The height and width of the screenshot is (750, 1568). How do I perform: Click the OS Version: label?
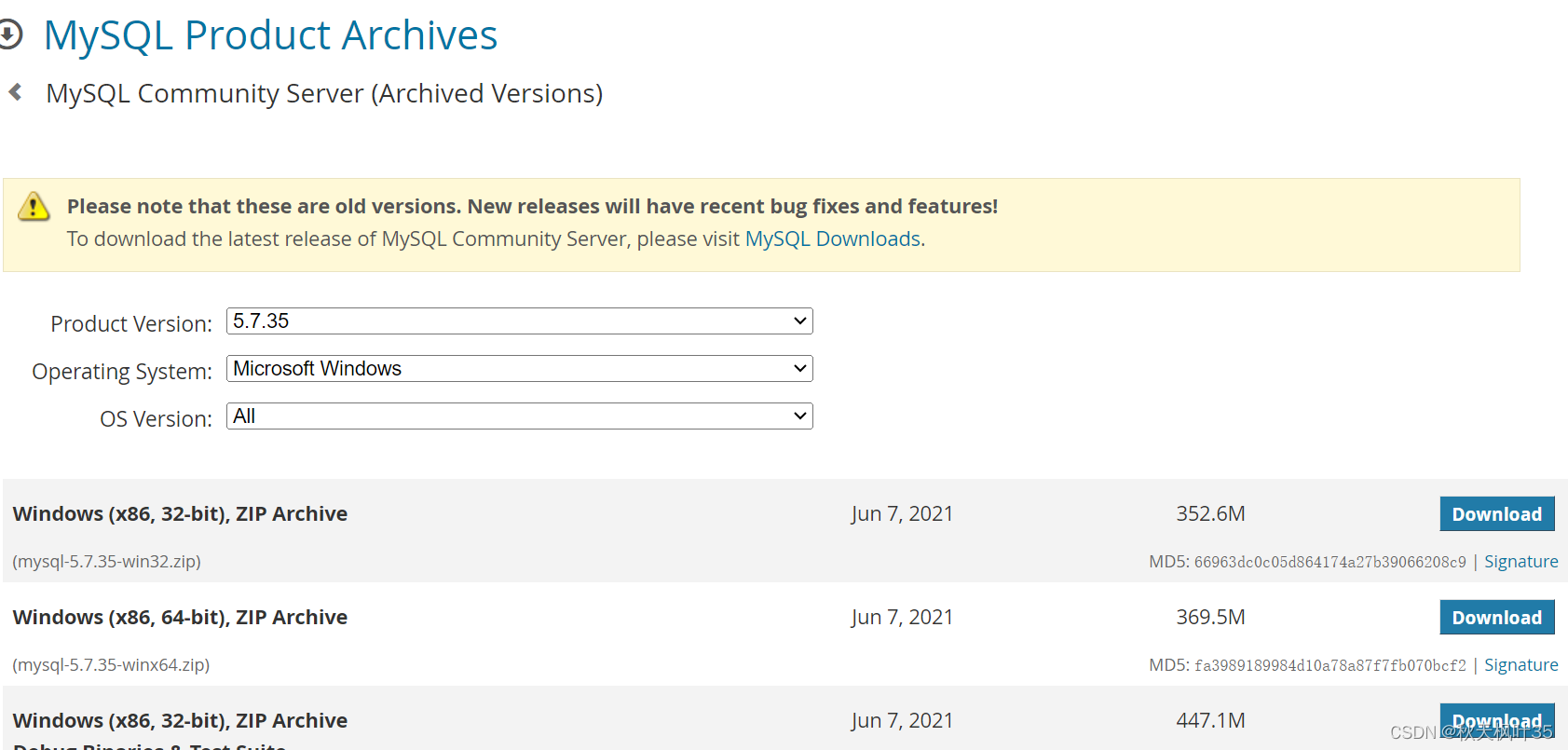point(157,418)
